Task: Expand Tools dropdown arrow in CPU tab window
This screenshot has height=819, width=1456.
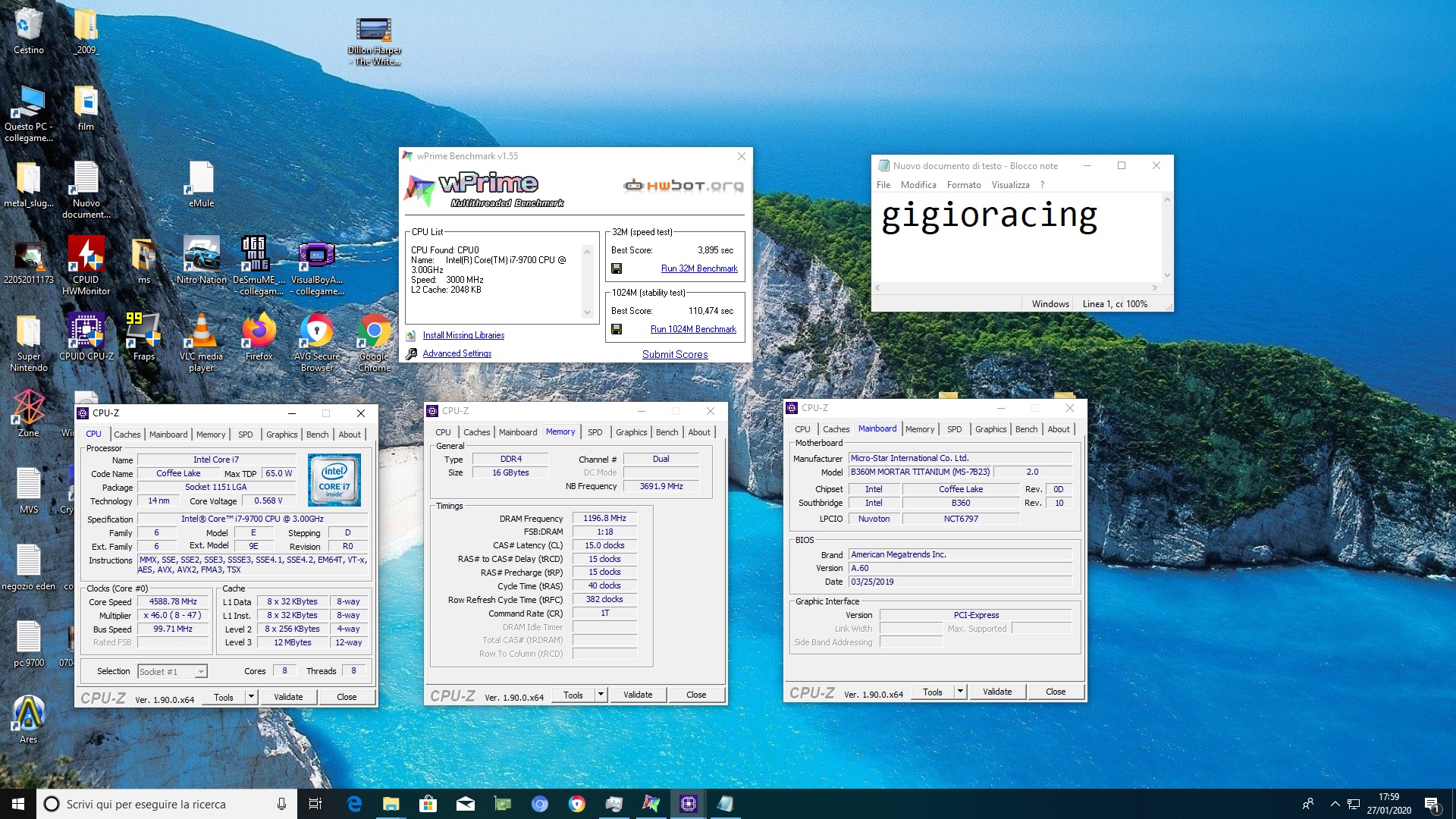Action: click(x=251, y=697)
